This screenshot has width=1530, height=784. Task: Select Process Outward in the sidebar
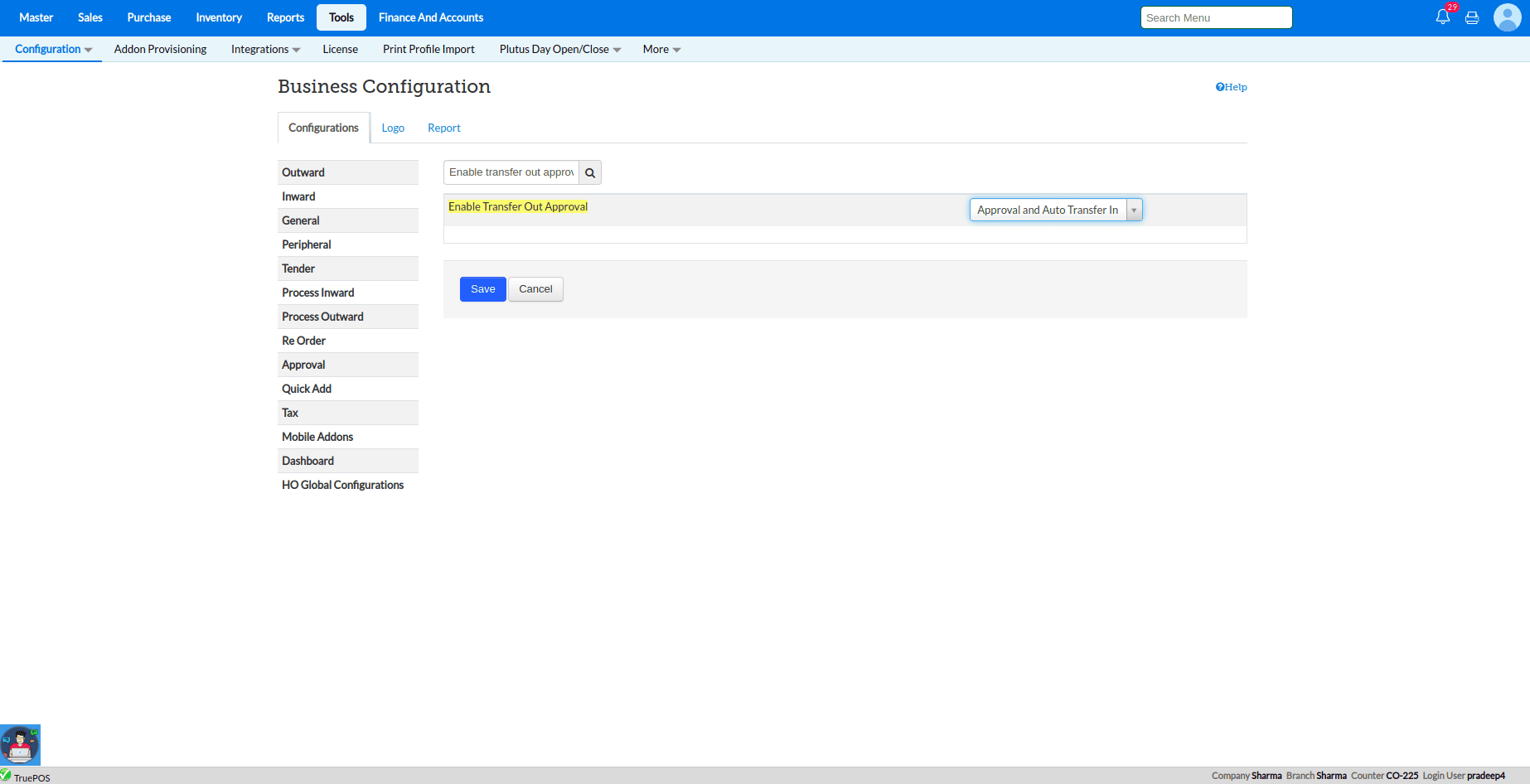[x=322, y=317]
